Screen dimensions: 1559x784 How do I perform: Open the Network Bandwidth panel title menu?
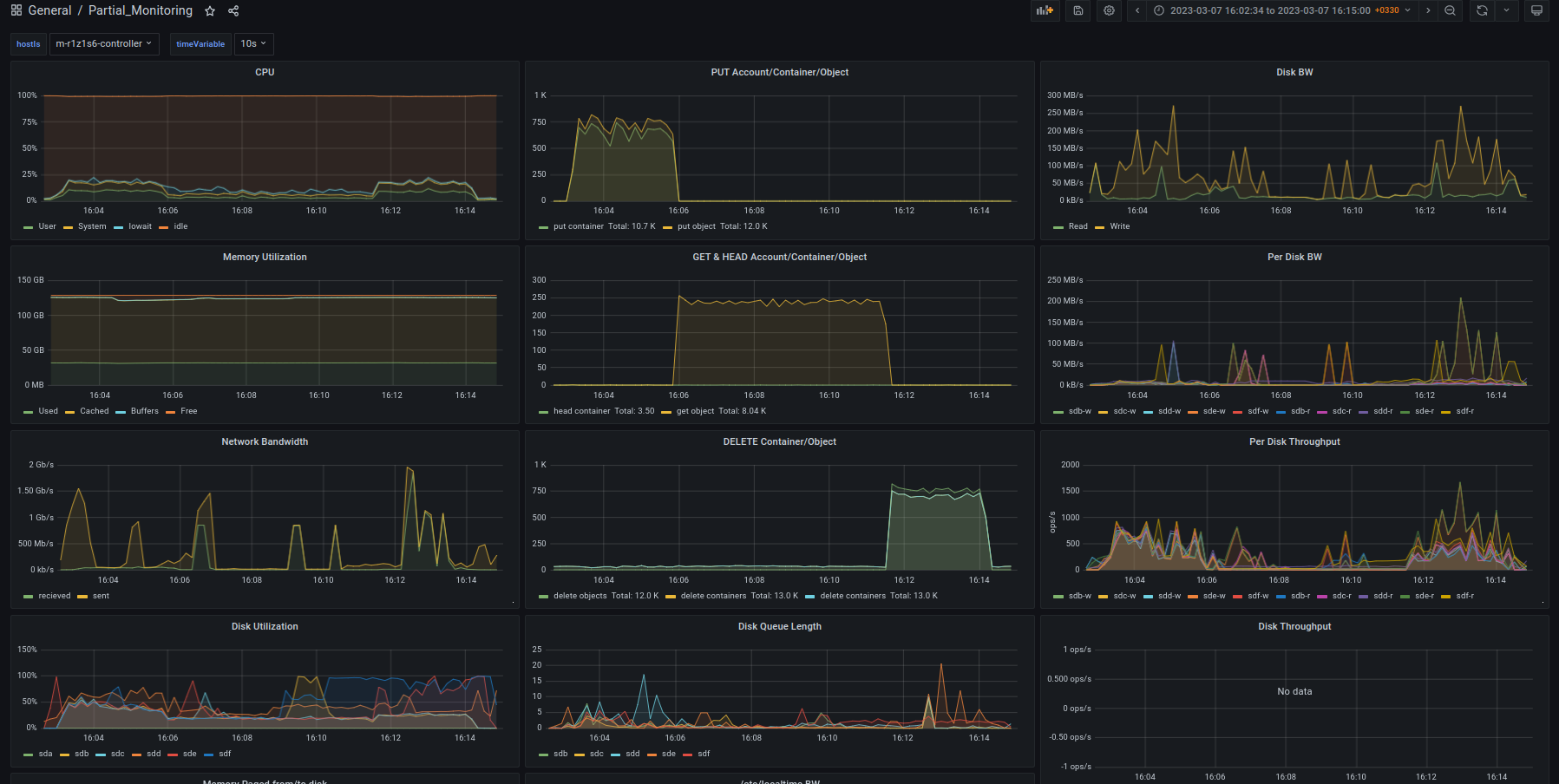[x=265, y=441]
